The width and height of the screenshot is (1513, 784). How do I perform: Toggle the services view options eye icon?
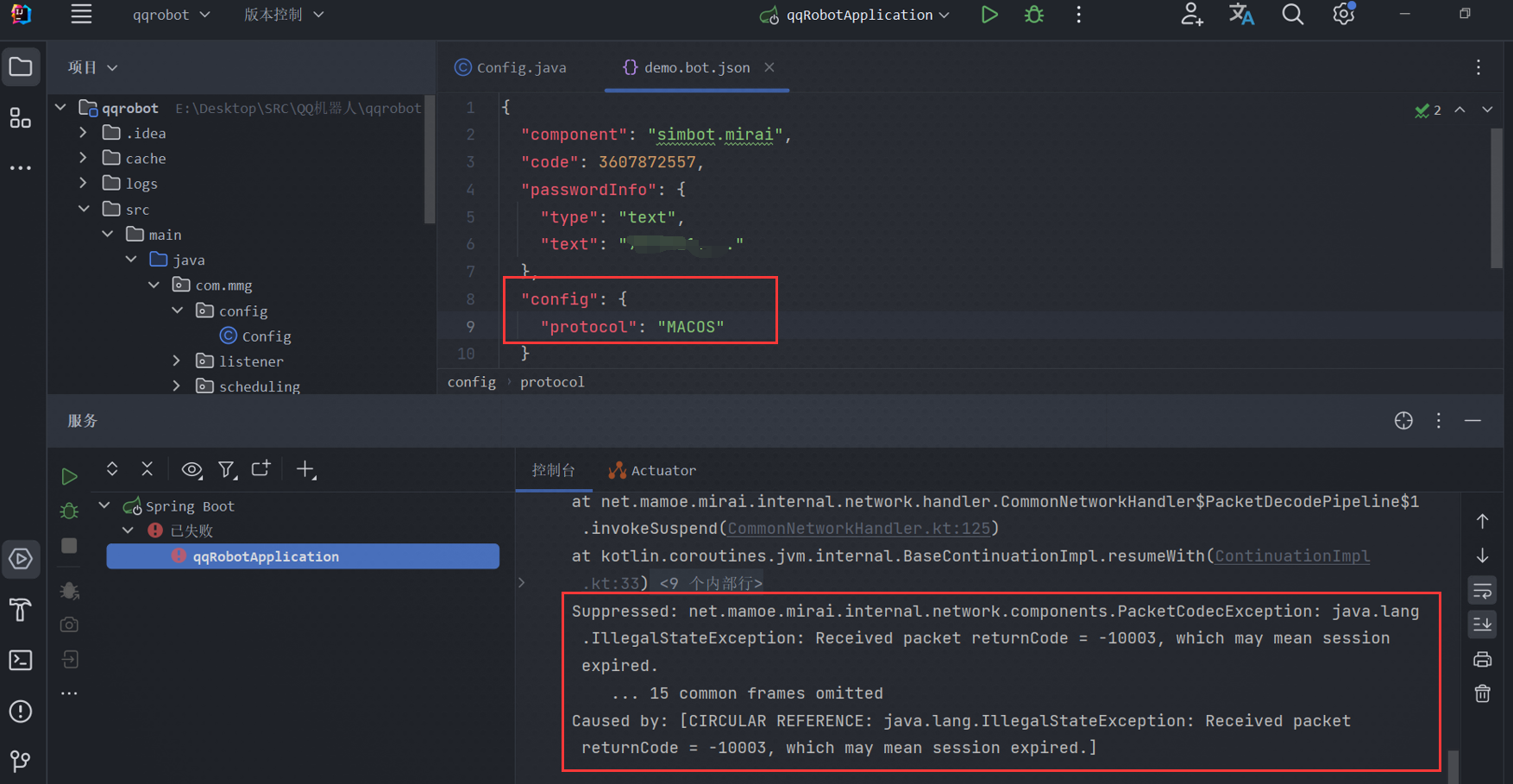pyautogui.click(x=191, y=469)
